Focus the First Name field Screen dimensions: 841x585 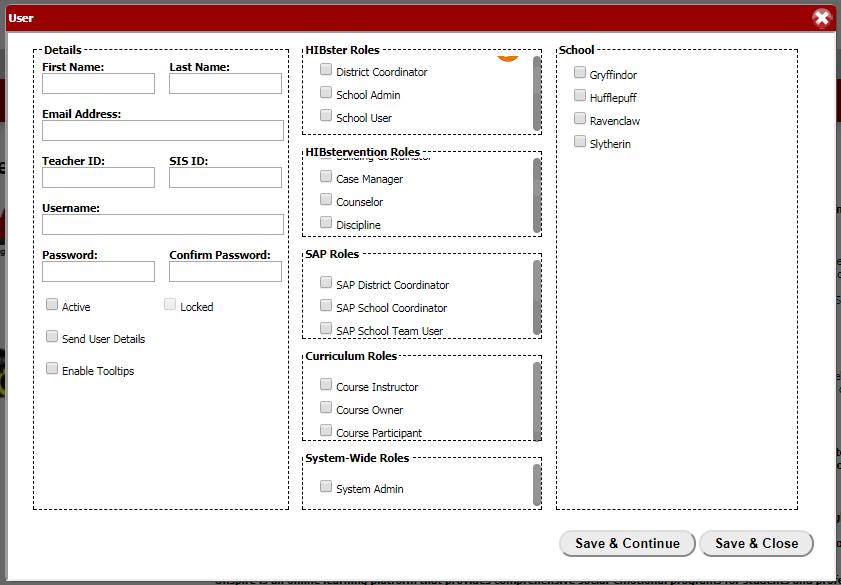[99, 84]
